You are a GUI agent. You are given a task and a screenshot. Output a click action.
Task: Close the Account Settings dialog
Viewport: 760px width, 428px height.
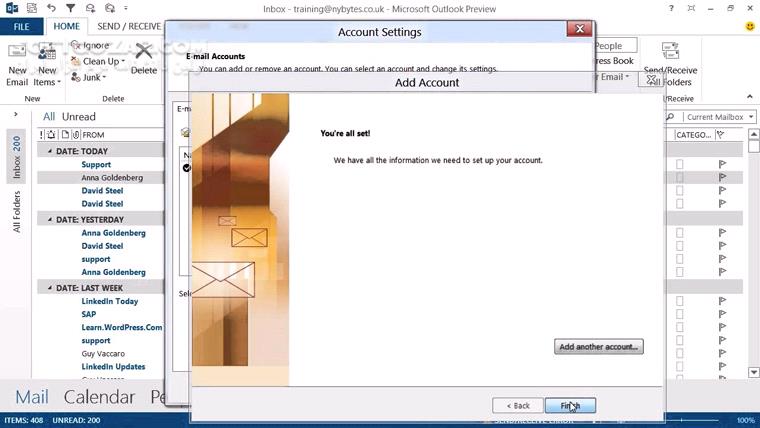tap(579, 29)
